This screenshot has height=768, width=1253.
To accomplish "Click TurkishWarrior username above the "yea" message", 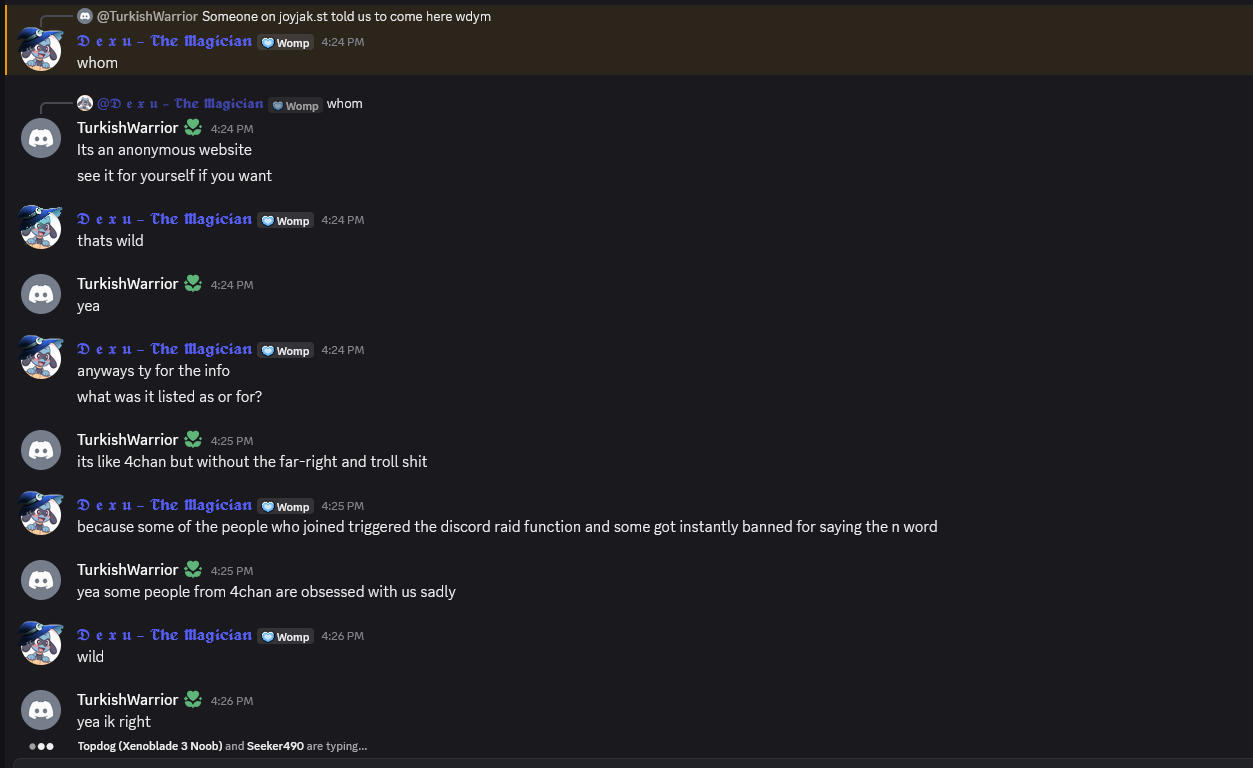I will tap(128, 284).
